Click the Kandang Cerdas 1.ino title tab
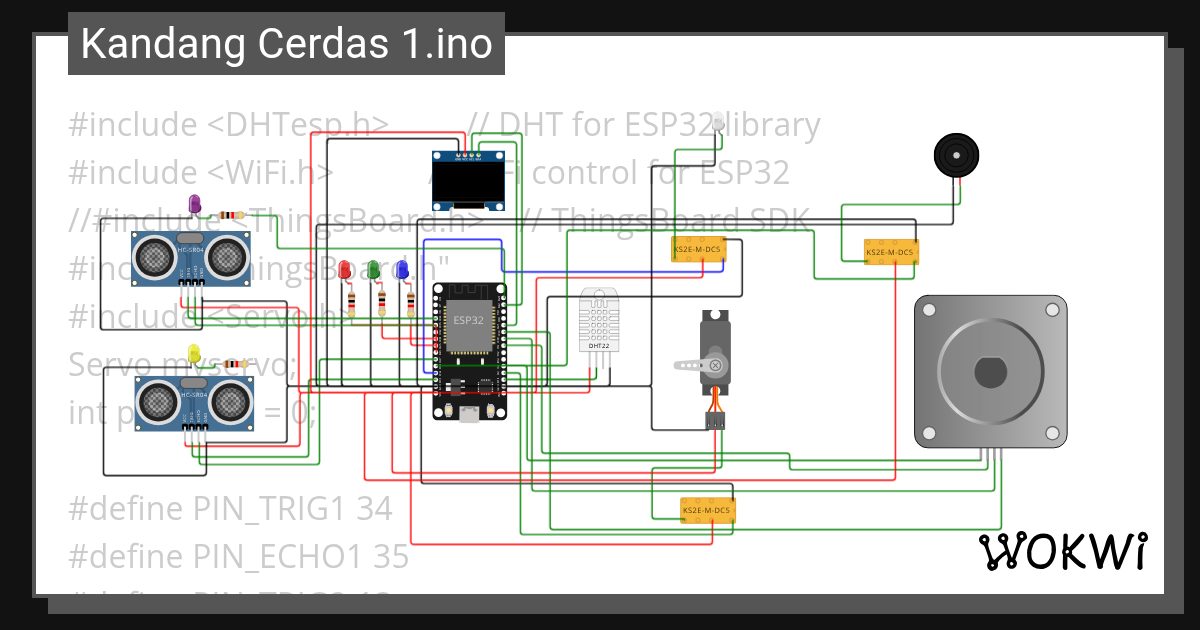 pos(286,43)
